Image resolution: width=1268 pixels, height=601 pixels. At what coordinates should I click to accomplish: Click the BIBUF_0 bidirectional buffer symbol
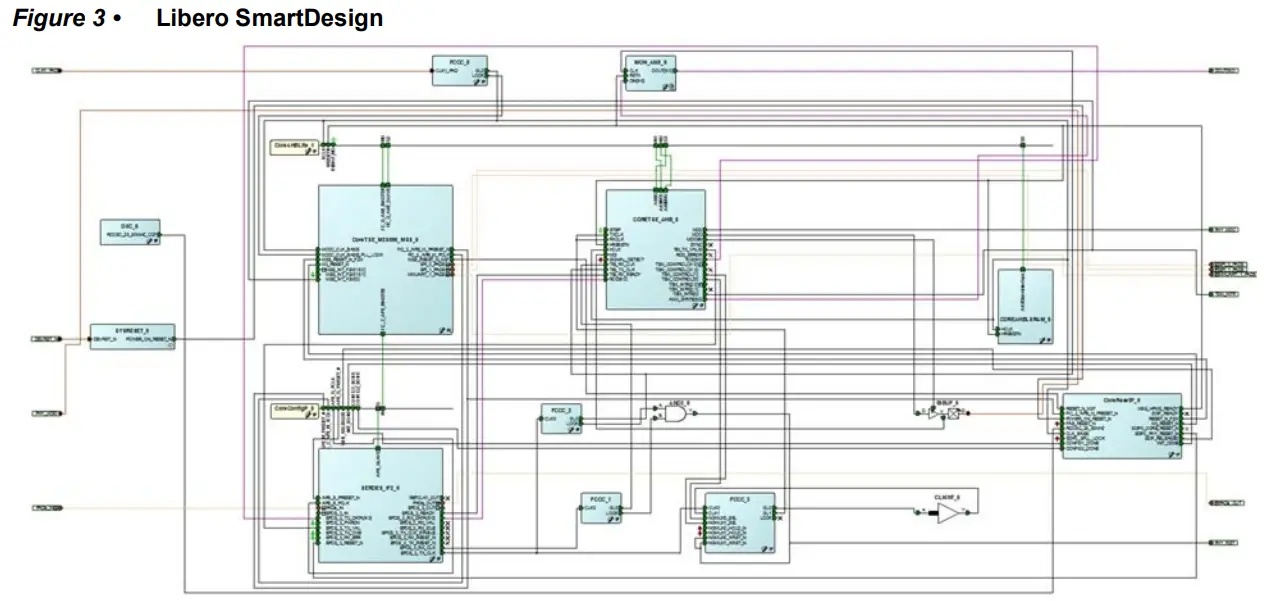click(952, 412)
